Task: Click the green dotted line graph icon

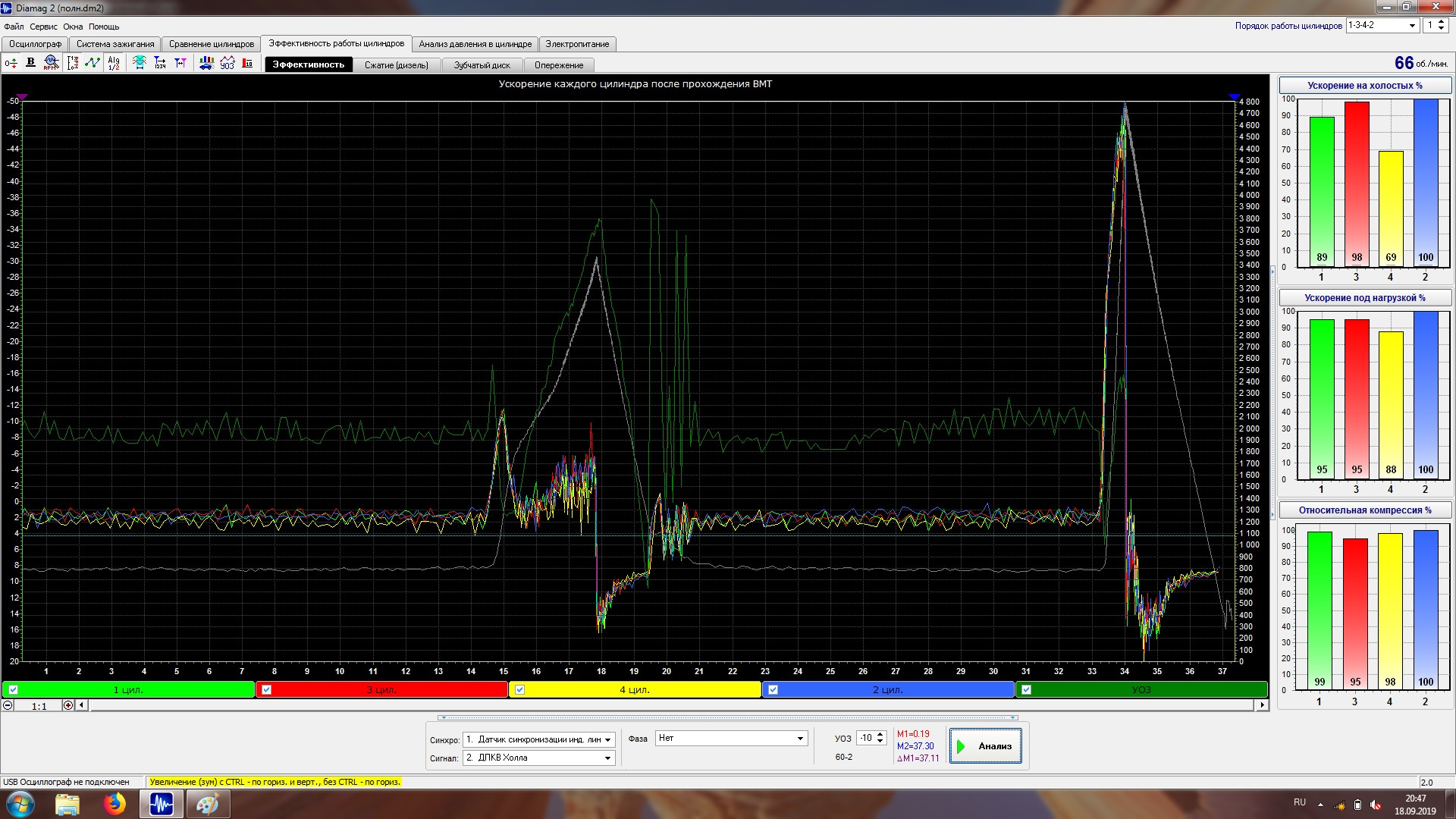Action: (93, 63)
